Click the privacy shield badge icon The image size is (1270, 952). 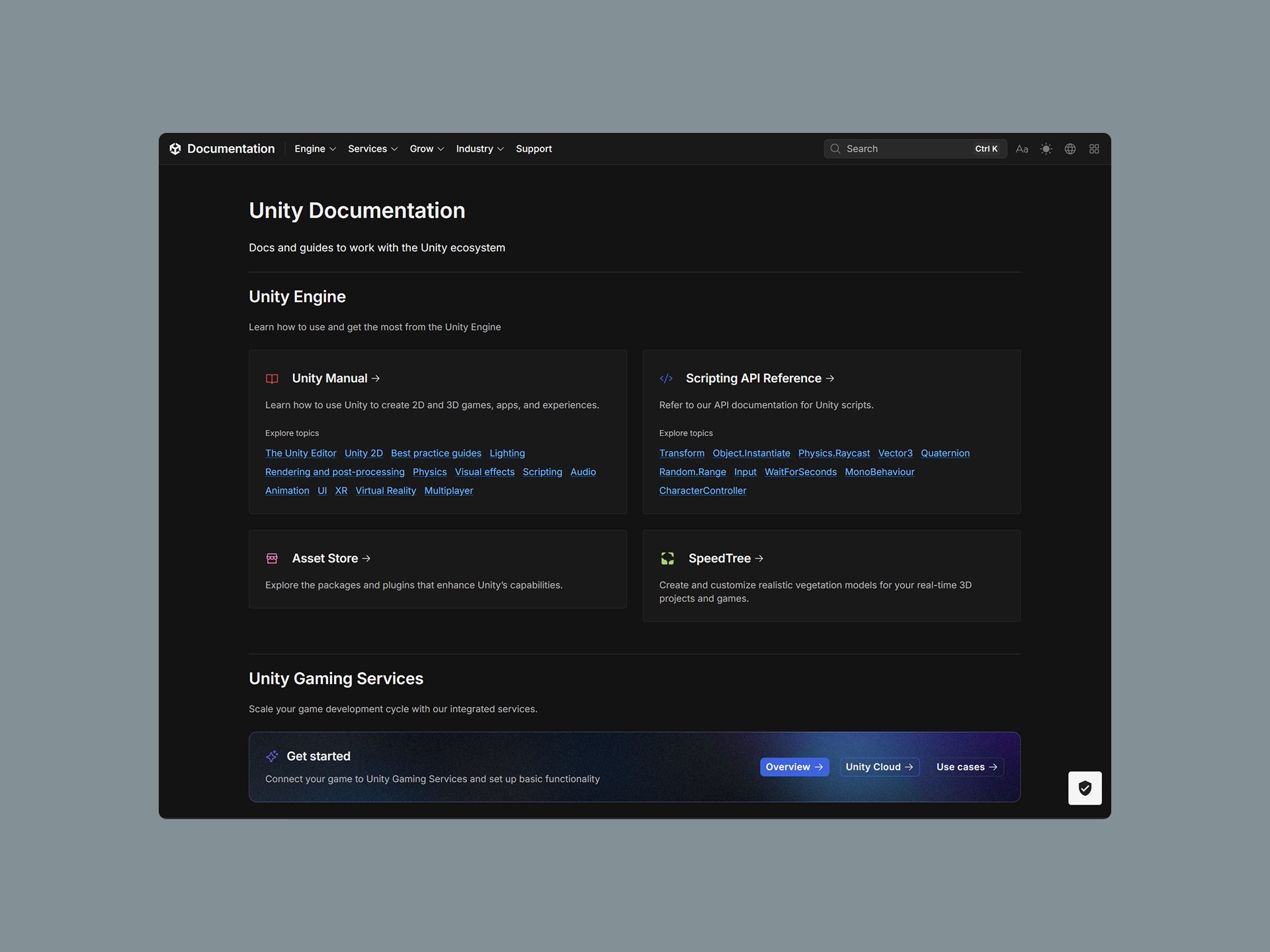[1085, 788]
